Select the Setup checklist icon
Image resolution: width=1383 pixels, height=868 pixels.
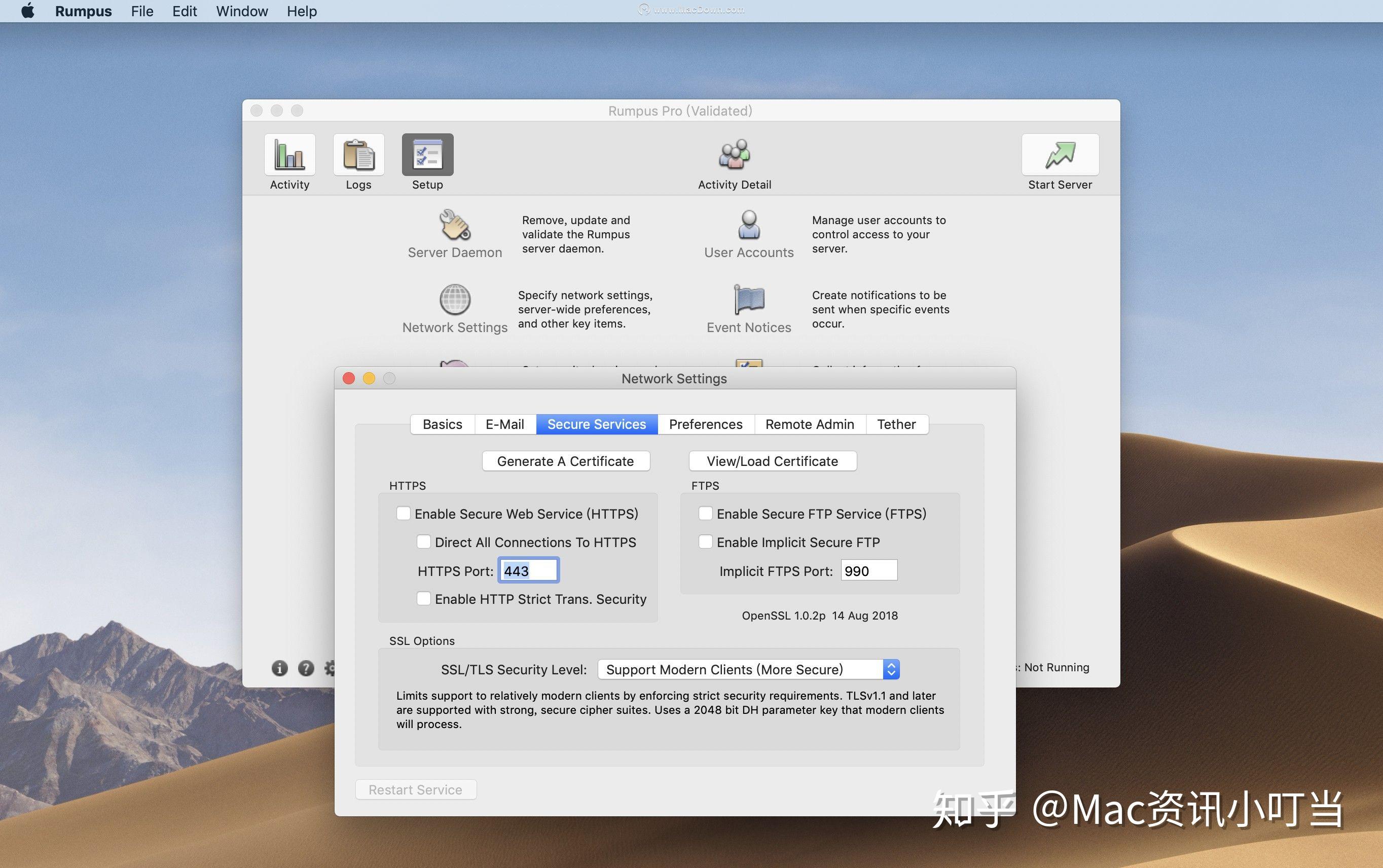coord(427,155)
